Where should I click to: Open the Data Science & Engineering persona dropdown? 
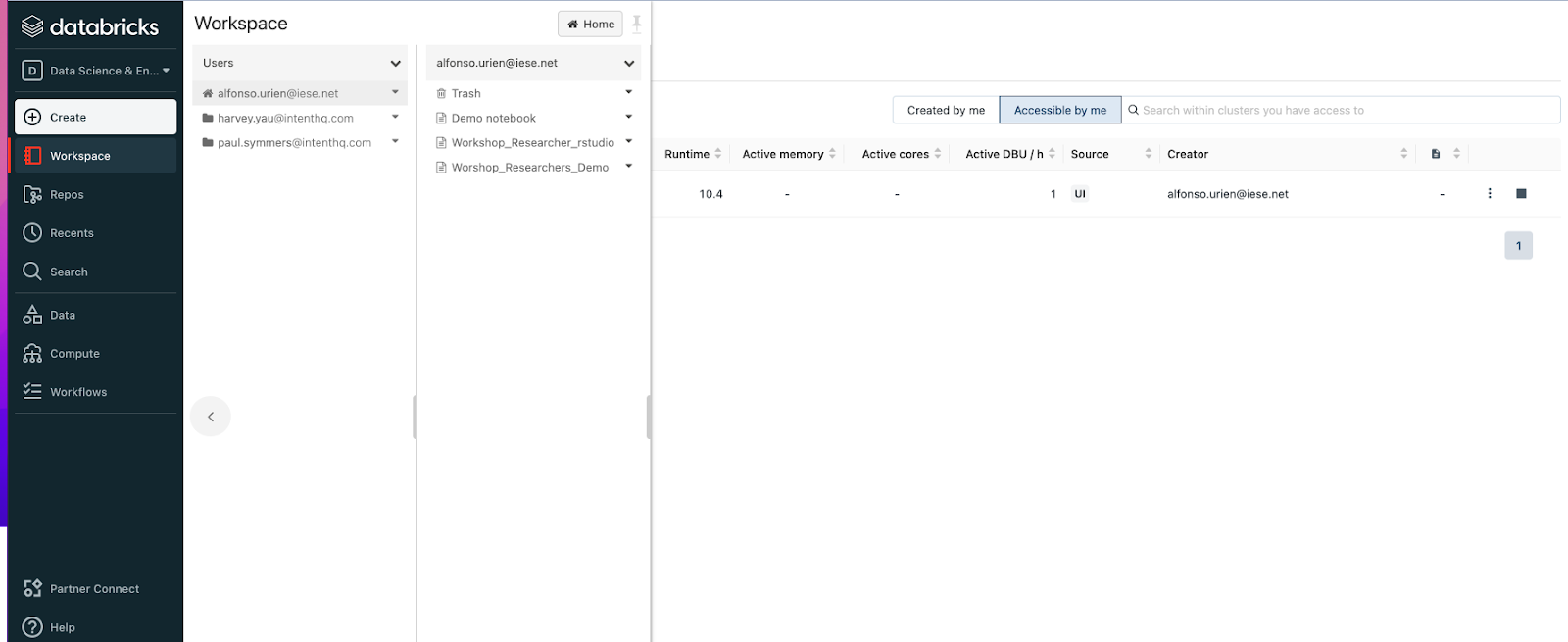point(96,71)
